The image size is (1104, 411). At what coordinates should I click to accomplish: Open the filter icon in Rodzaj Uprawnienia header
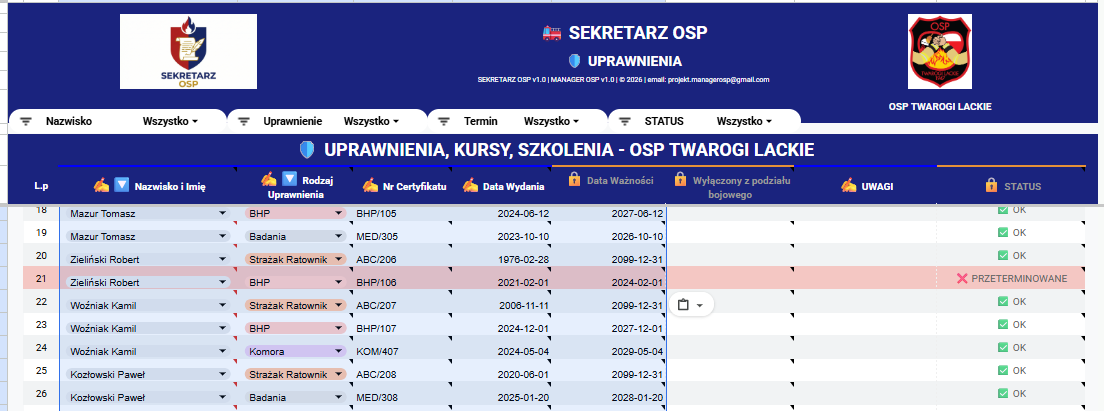289,179
